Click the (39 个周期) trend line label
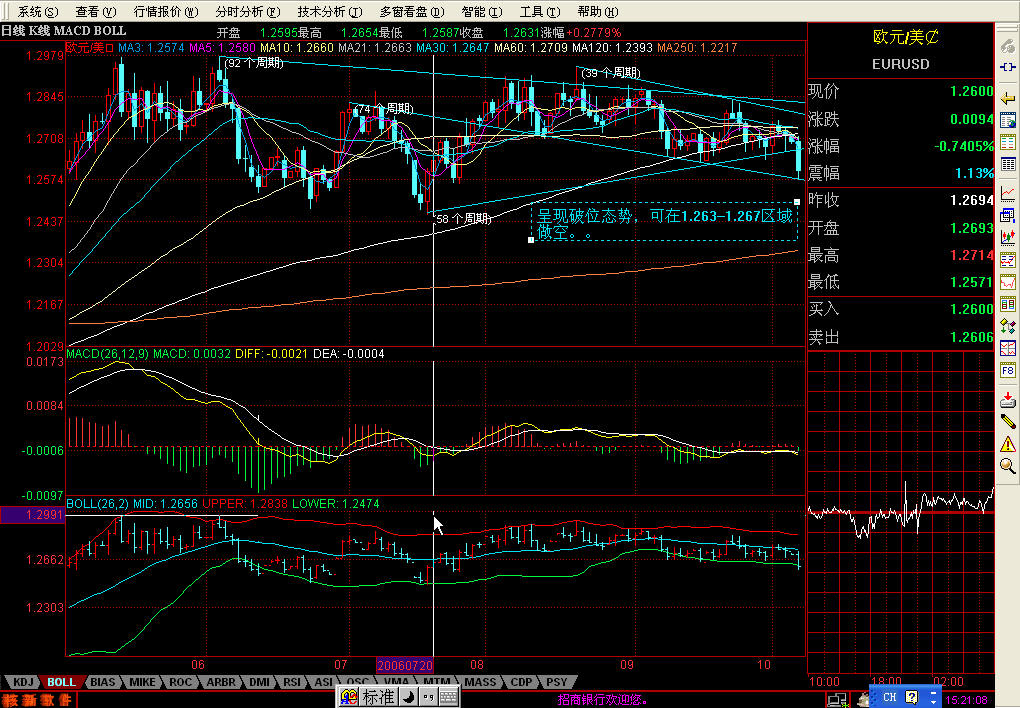 pyautogui.click(x=611, y=73)
